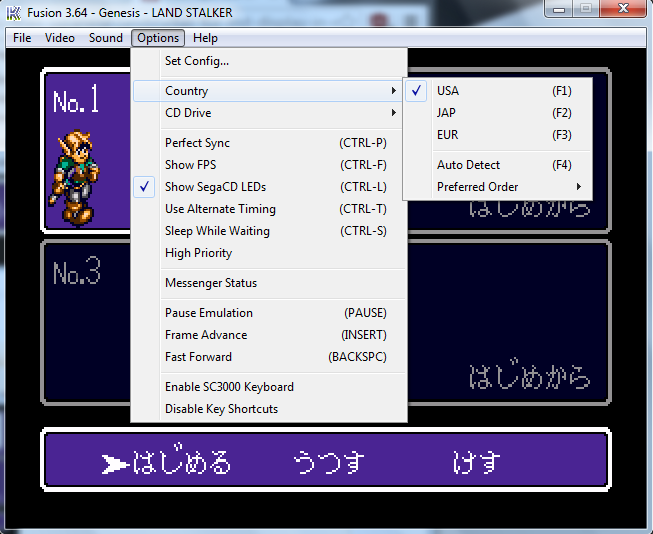Disable Show SegaCD LEDs
The image size is (653, 534).
click(269, 187)
